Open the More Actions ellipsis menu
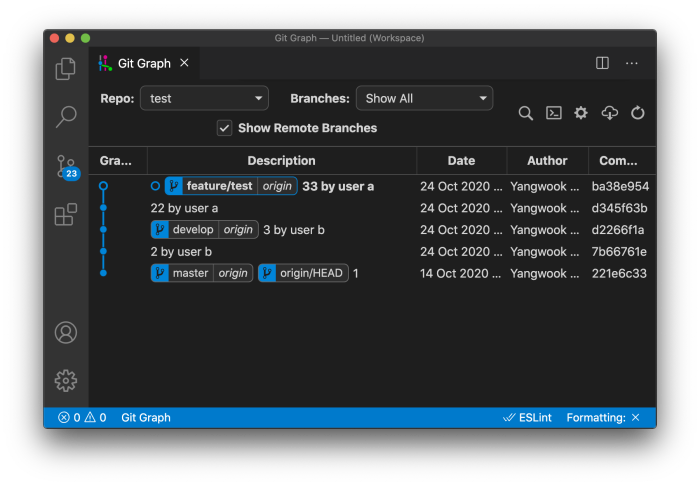Viewport: 700px width, 486px height. [632, 63]
